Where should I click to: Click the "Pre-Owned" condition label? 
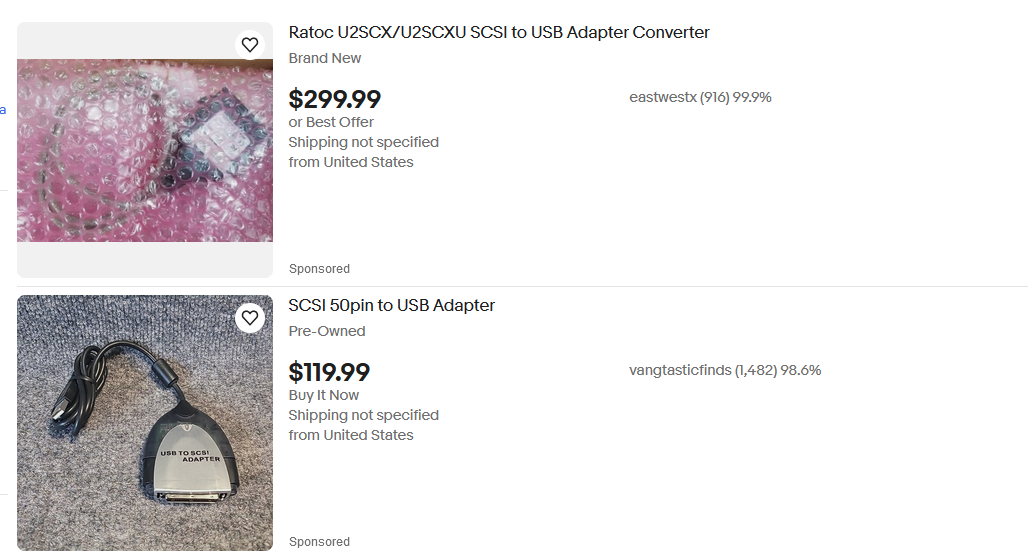point(327,331)
